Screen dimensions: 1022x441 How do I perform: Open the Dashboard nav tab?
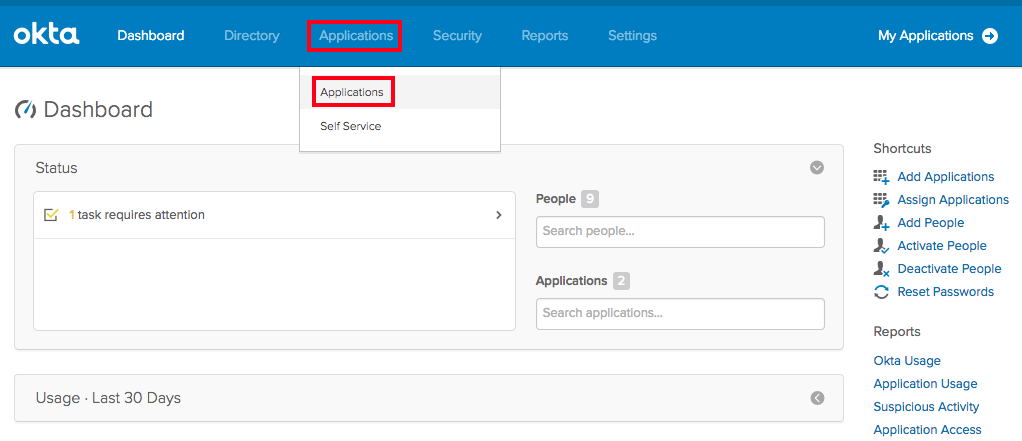click(x=151, y=36)
